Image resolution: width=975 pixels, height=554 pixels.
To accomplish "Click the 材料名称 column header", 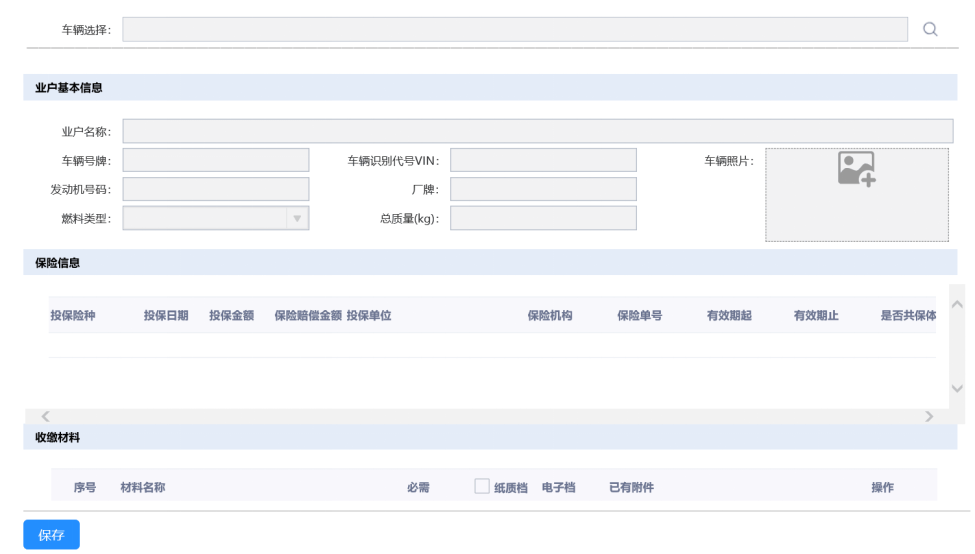I will pyautogui.click(x=142, y=487).
